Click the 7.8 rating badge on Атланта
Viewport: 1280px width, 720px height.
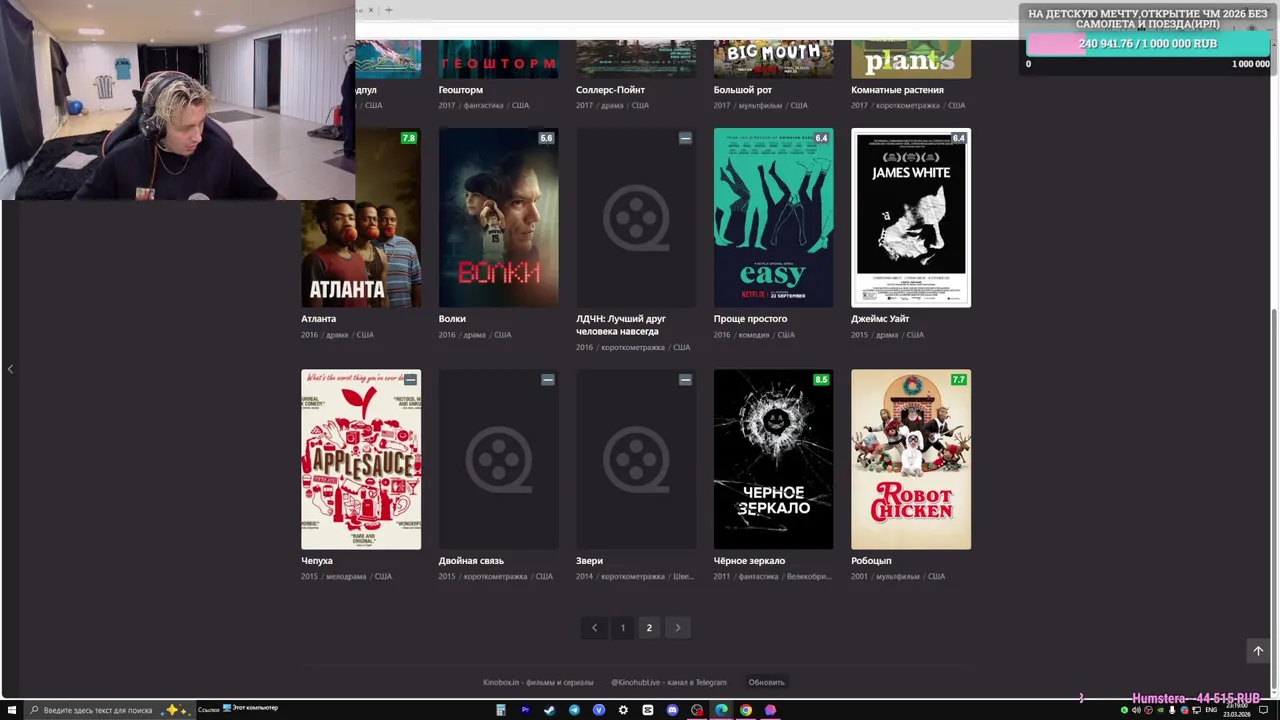pos(408,138)
